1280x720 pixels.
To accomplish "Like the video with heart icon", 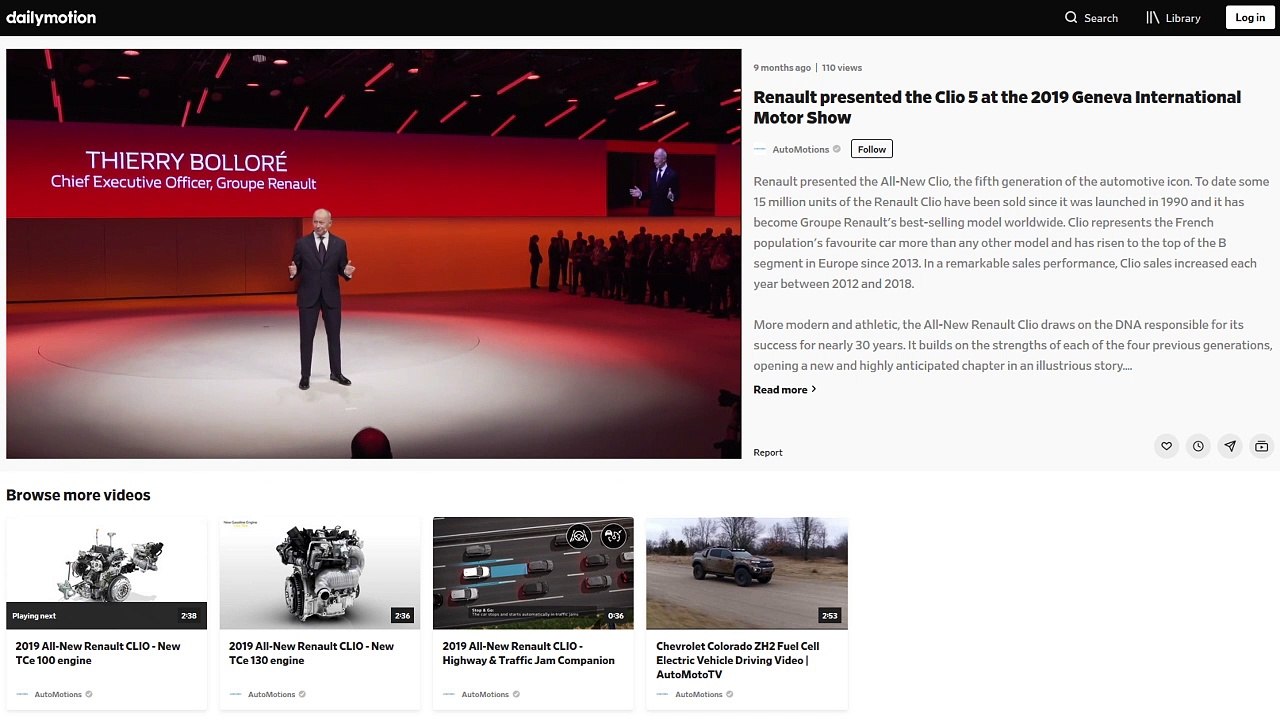I will [1166, 446].
